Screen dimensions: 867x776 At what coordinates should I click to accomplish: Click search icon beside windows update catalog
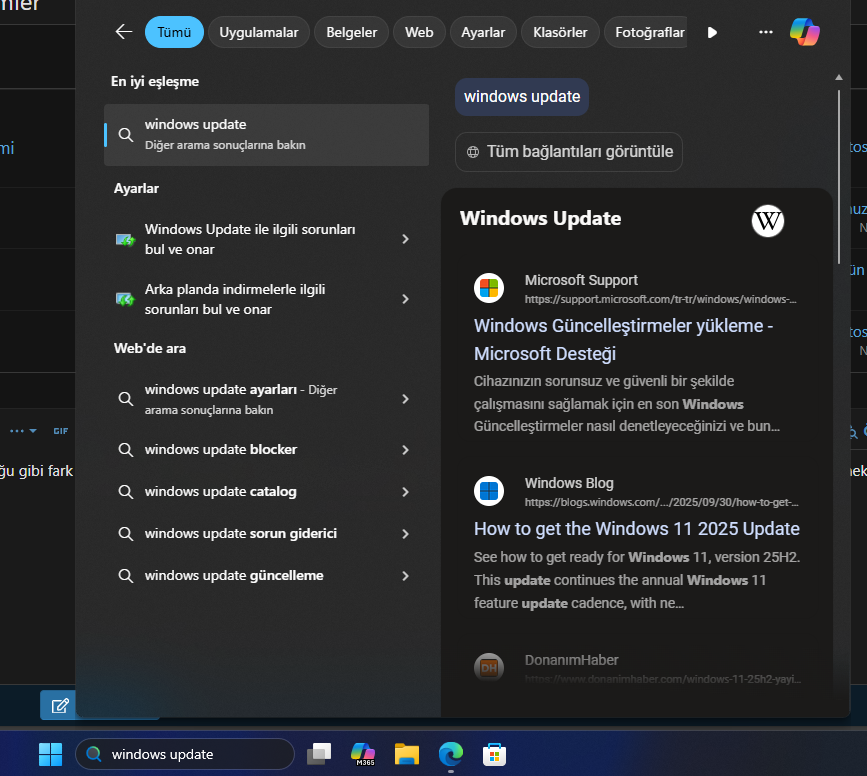[126, 492]
